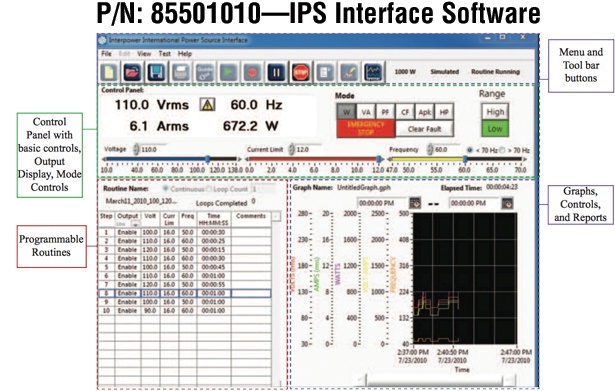Screen dimensions: 615x391
Task: Click the red Current Limit slider
Action: coord(314,159)
